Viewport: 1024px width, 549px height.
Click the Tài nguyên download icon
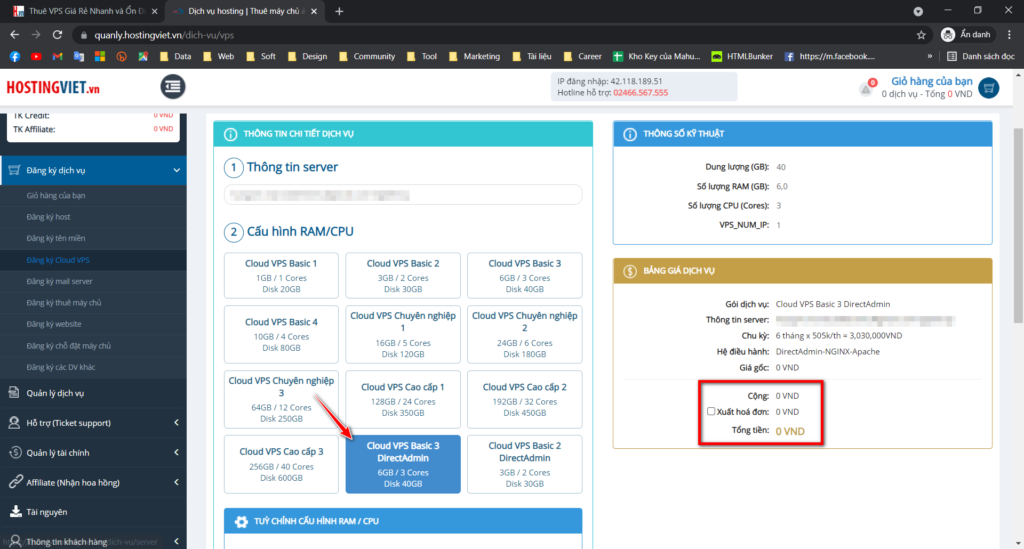[15, 511]
